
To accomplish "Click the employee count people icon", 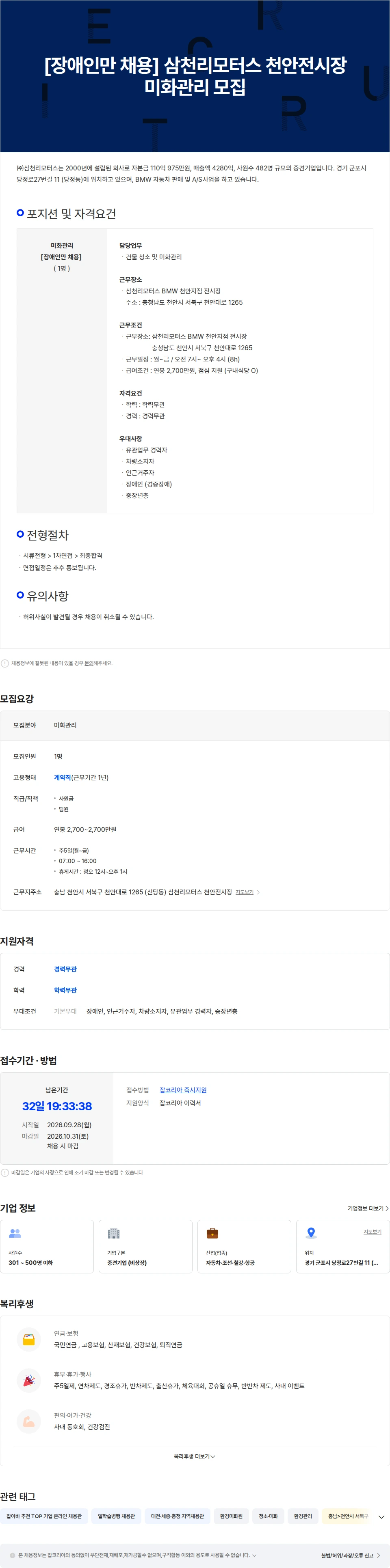I will pyautogui.click(x=15, y=1233).
